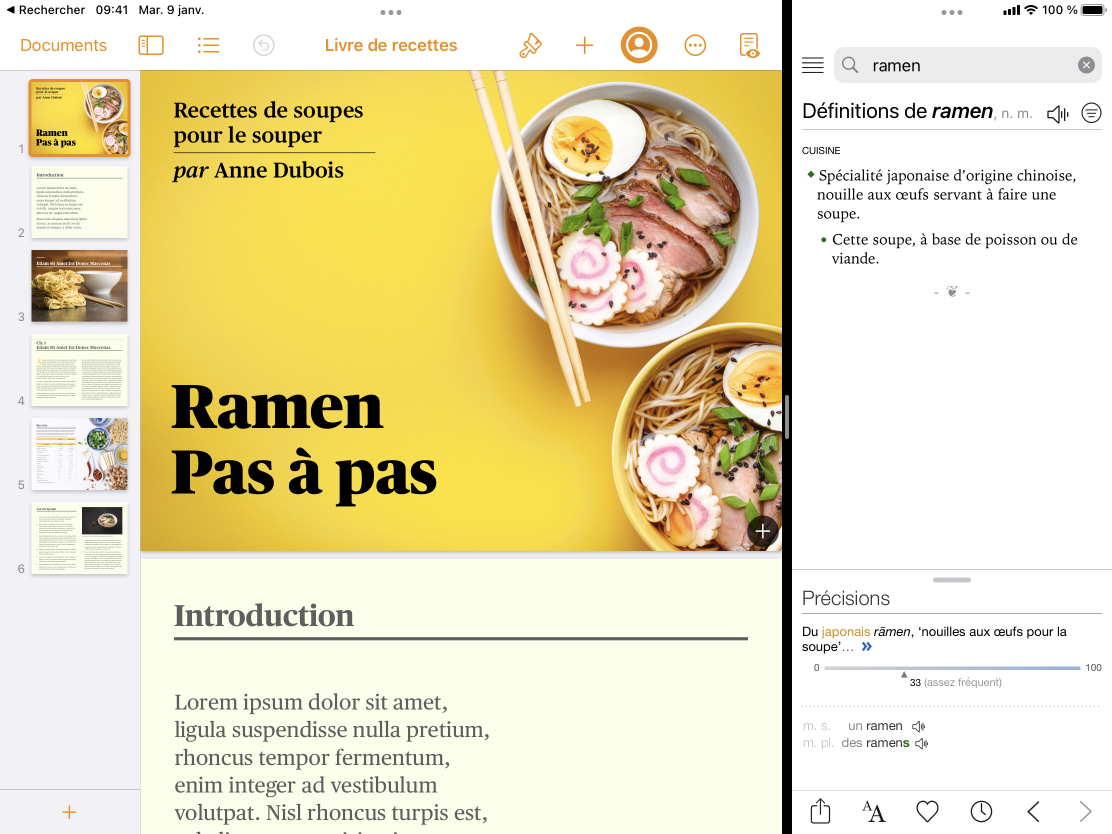The image size is (1112, 834).
Task: Open the dictionary hamburger menu
Action: click(813, 65)
